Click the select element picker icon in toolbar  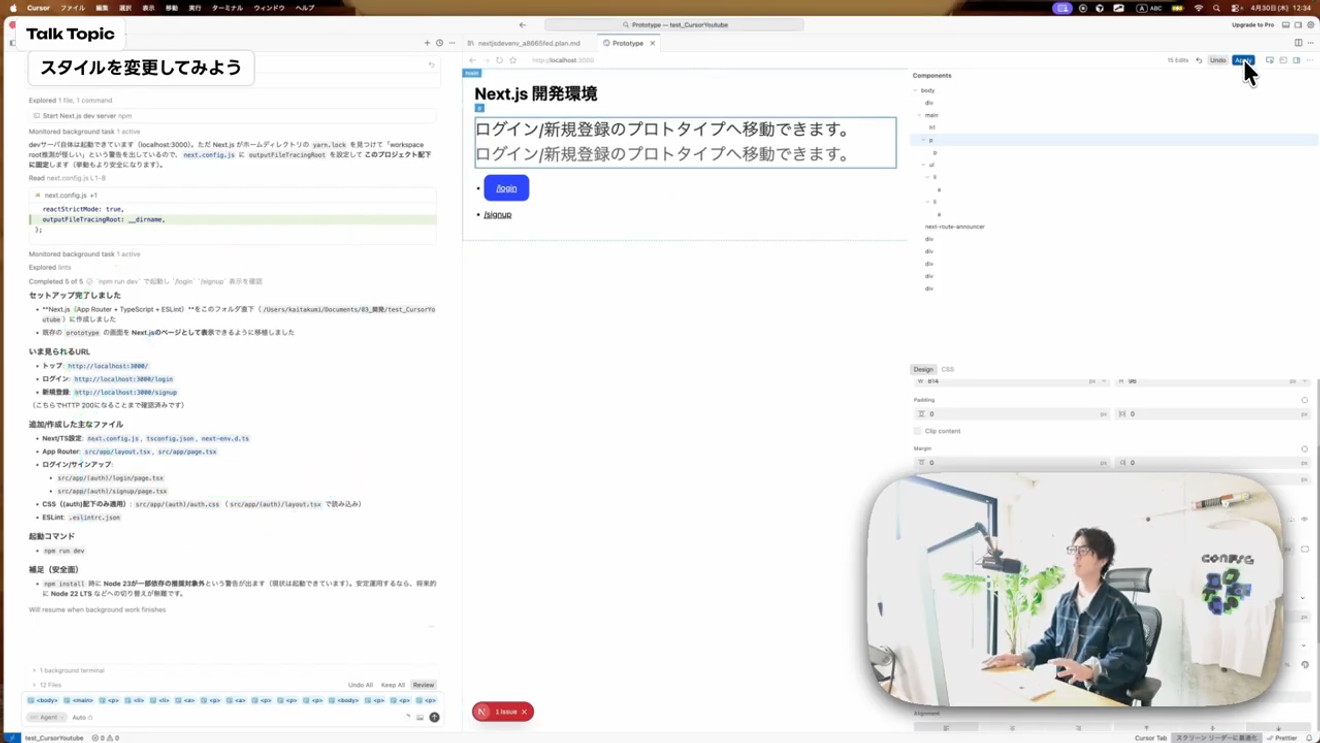click(1270, 60)
